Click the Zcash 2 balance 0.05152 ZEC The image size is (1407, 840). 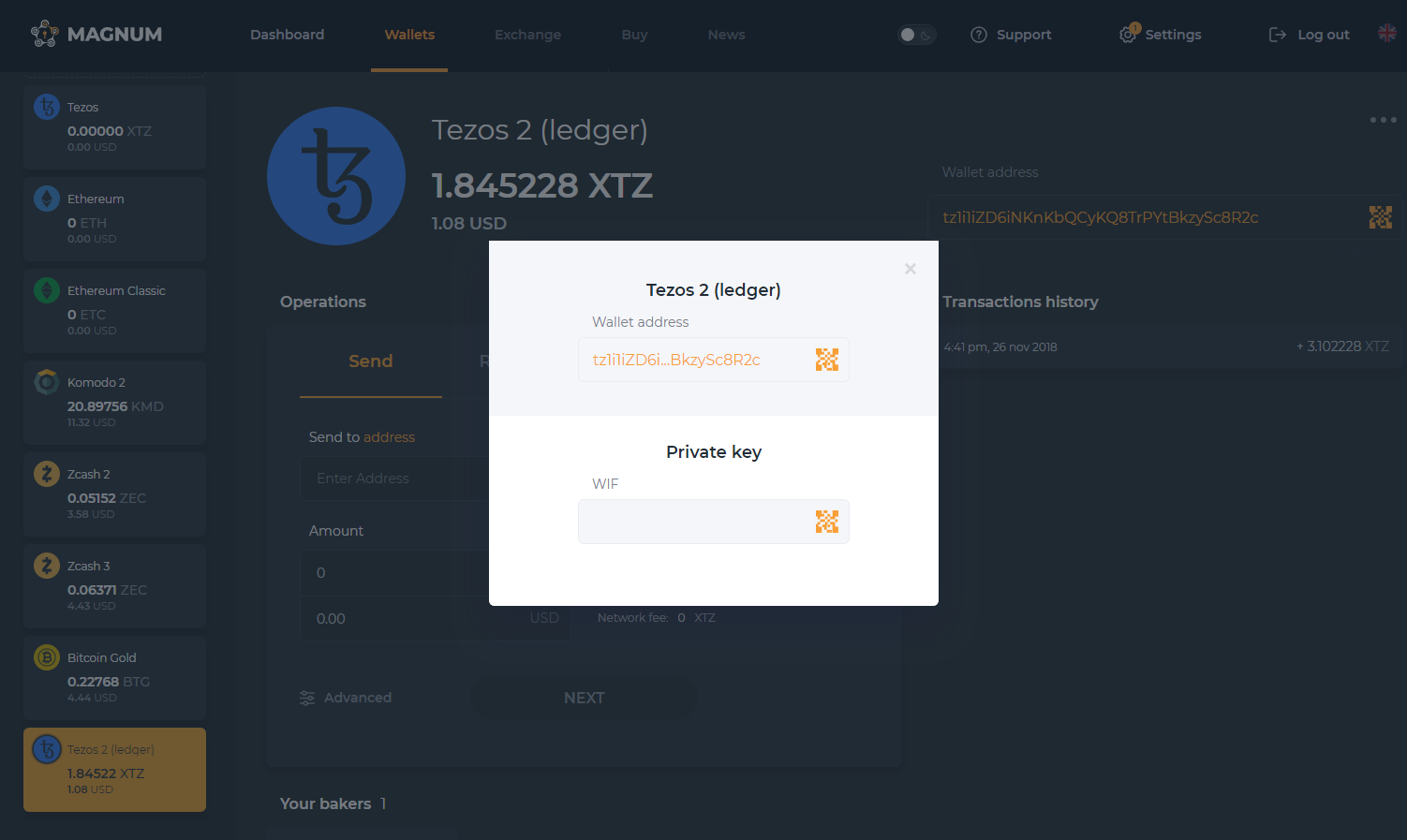107,498
